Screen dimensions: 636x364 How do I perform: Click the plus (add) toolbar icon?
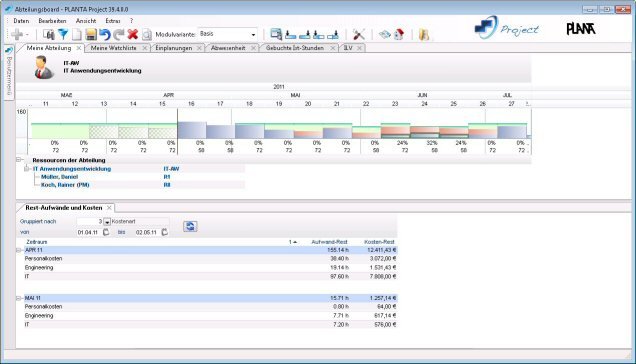pos(17,34)
